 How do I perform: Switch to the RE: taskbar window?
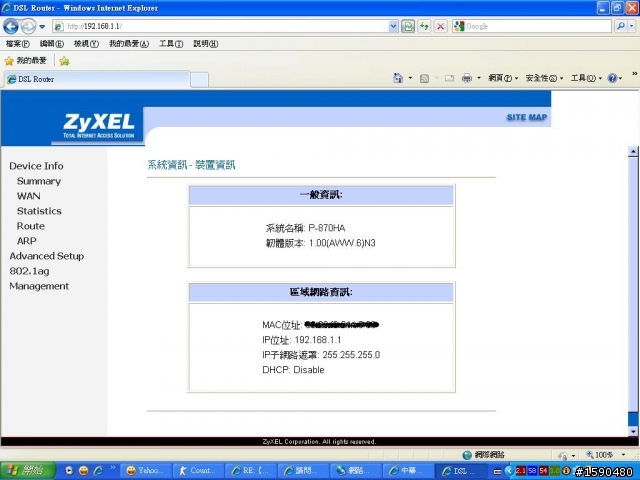(x=250, y=471)
